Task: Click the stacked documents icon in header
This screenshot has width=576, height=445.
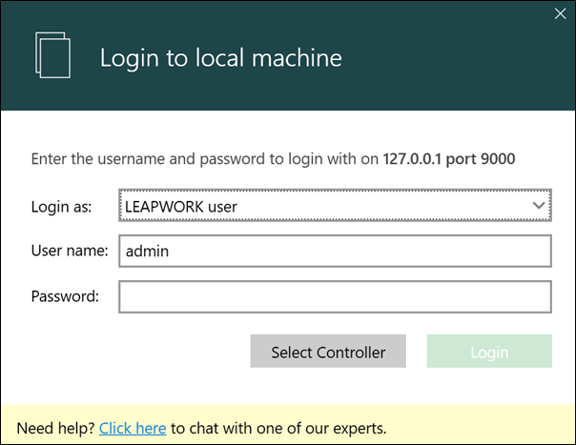Action: click(x=53, y=55)
